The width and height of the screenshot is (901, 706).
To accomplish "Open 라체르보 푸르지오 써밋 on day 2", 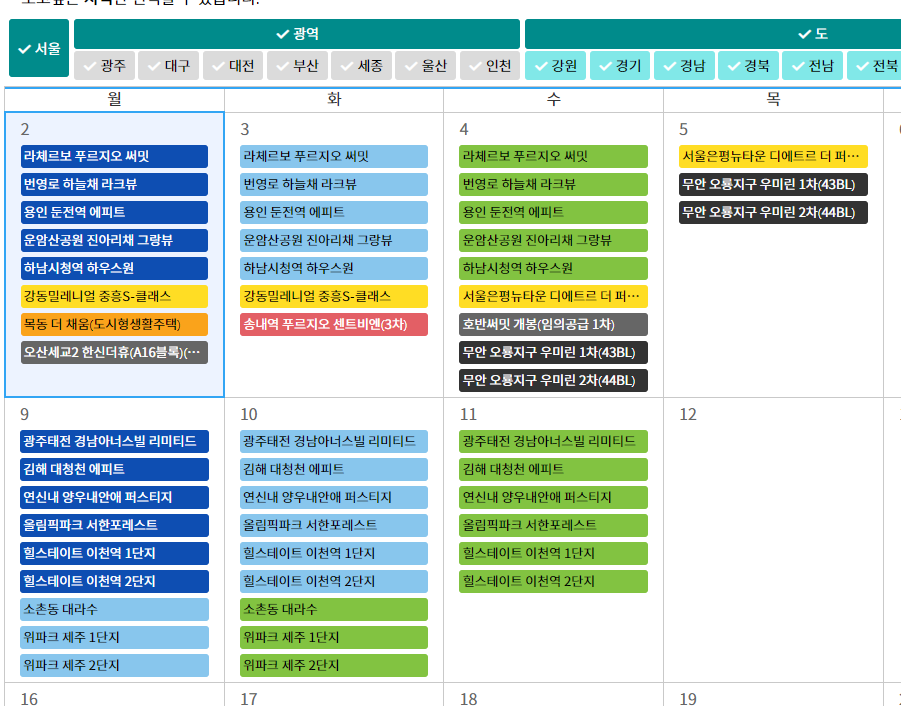I will point(114,156).
